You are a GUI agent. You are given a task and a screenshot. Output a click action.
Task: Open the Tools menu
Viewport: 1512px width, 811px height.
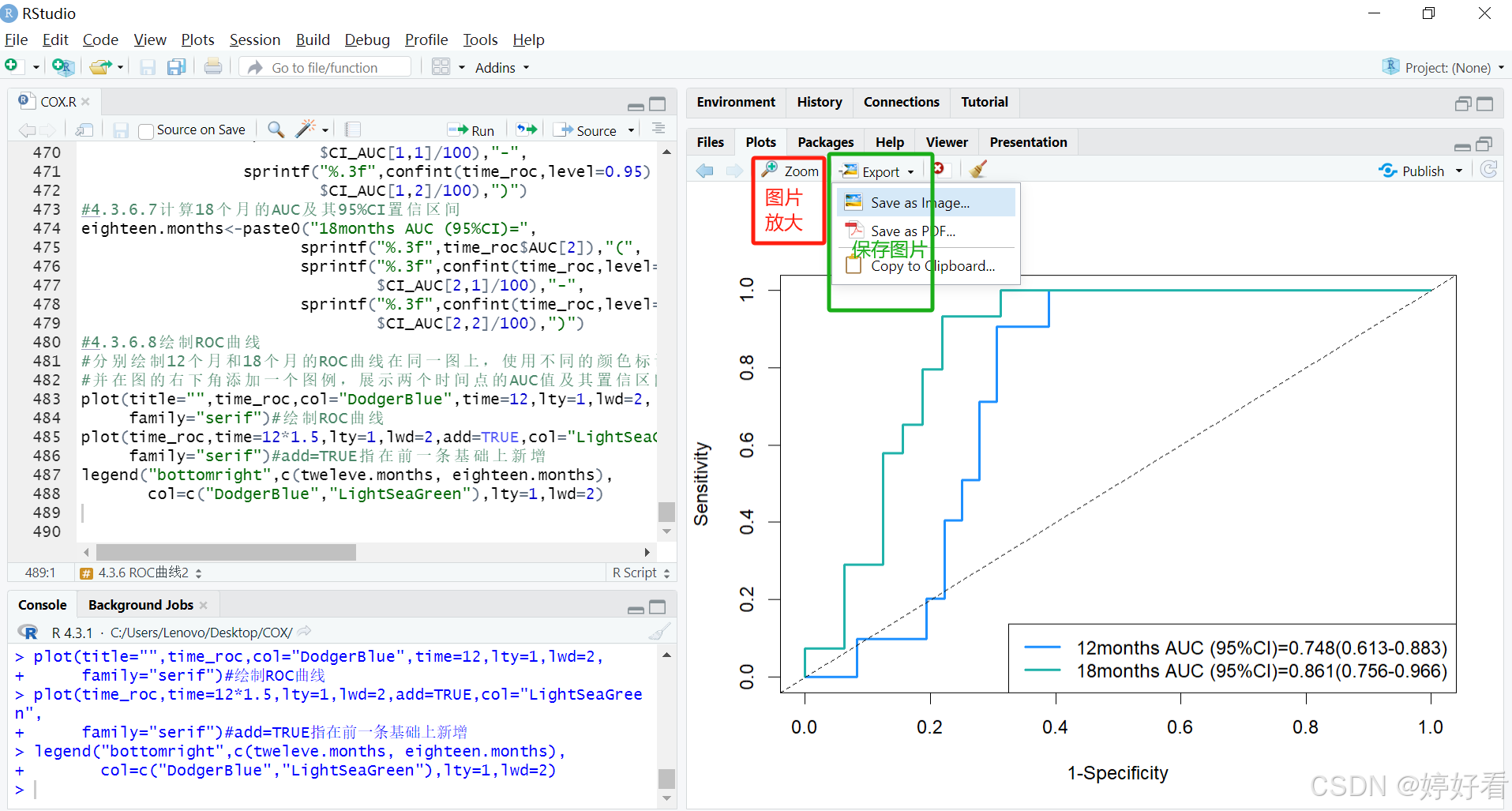click(x=480, y=39)
